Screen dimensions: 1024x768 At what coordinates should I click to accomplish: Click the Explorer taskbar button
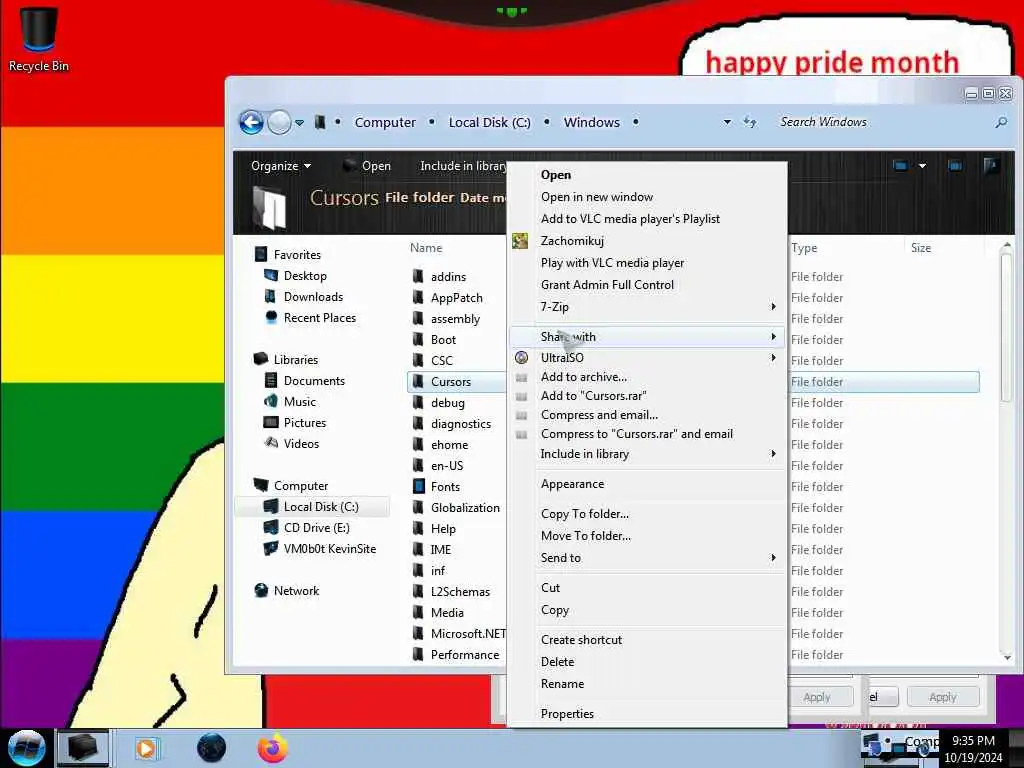pos(82,748)
